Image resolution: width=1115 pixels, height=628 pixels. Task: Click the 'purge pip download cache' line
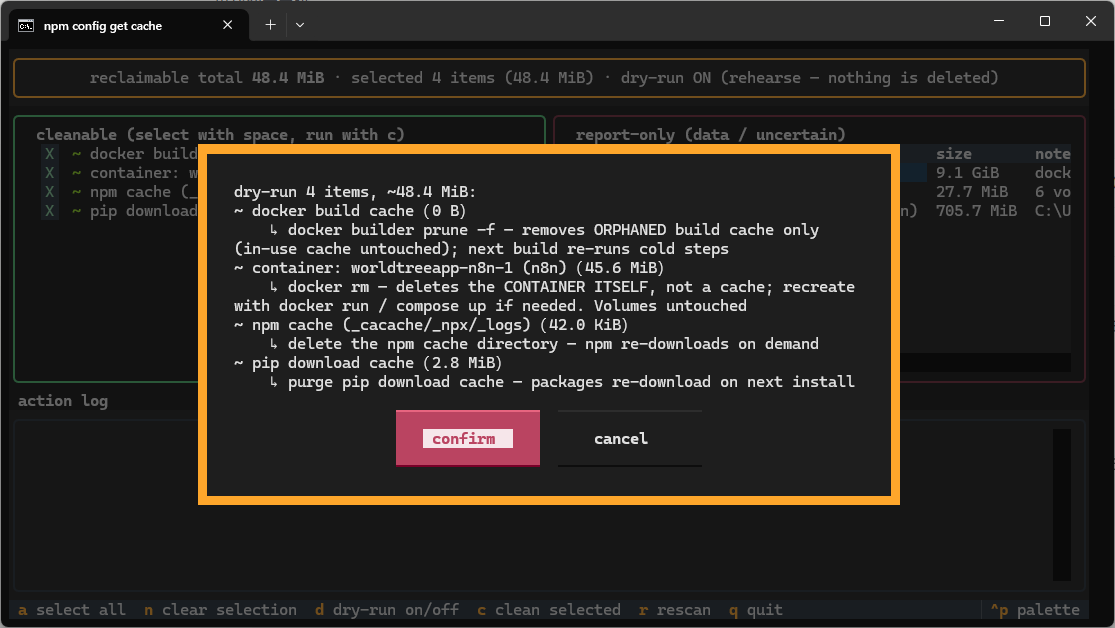(x=562, y=382)
